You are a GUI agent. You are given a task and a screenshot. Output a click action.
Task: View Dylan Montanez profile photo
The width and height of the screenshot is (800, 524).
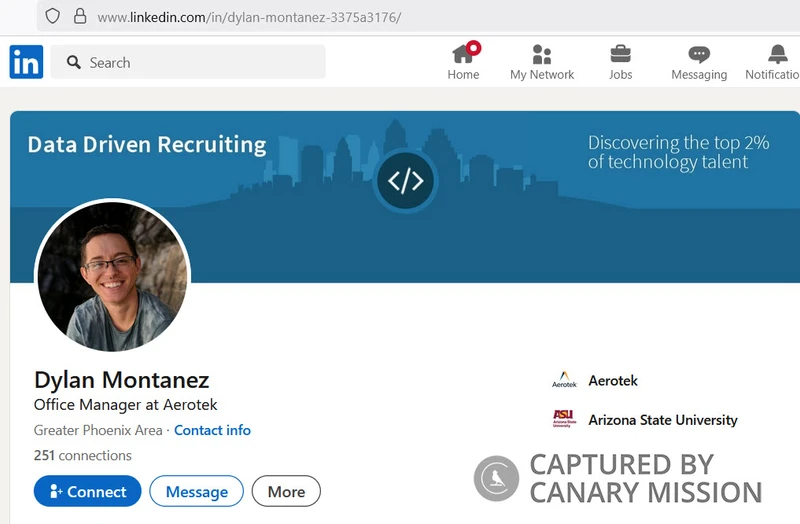pos(112,276)
